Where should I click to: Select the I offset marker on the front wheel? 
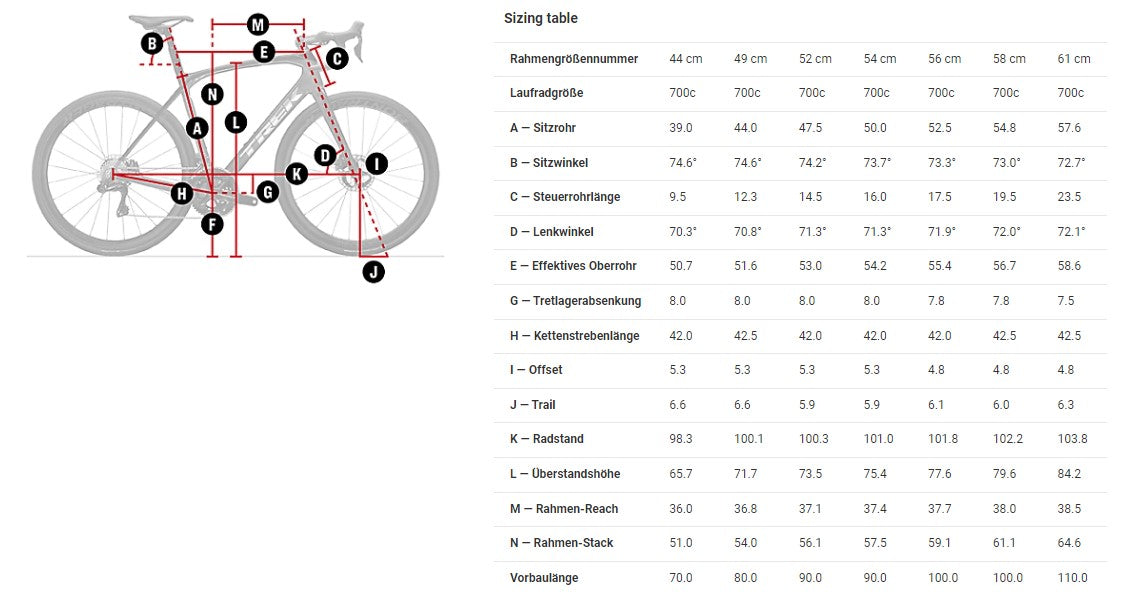coord(376,164)
